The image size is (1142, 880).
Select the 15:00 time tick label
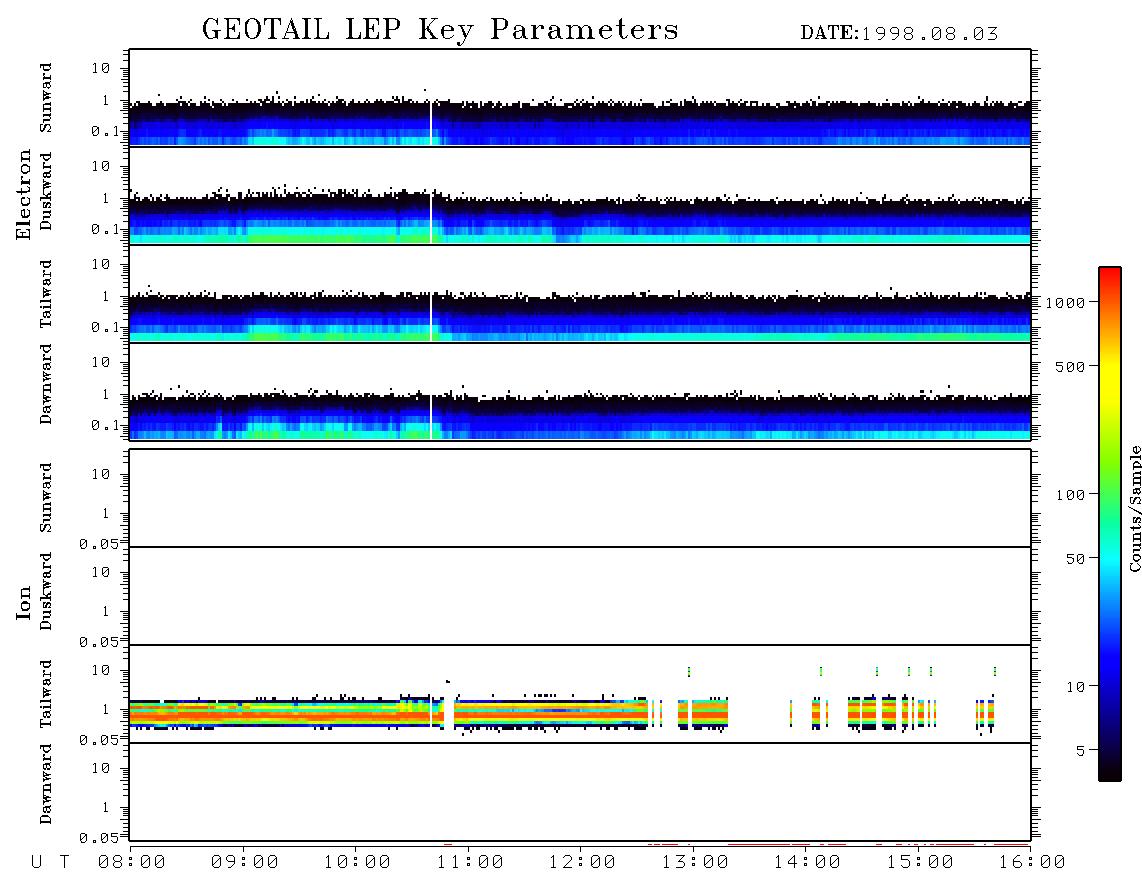pyautogui.click(x=920, y=863)
